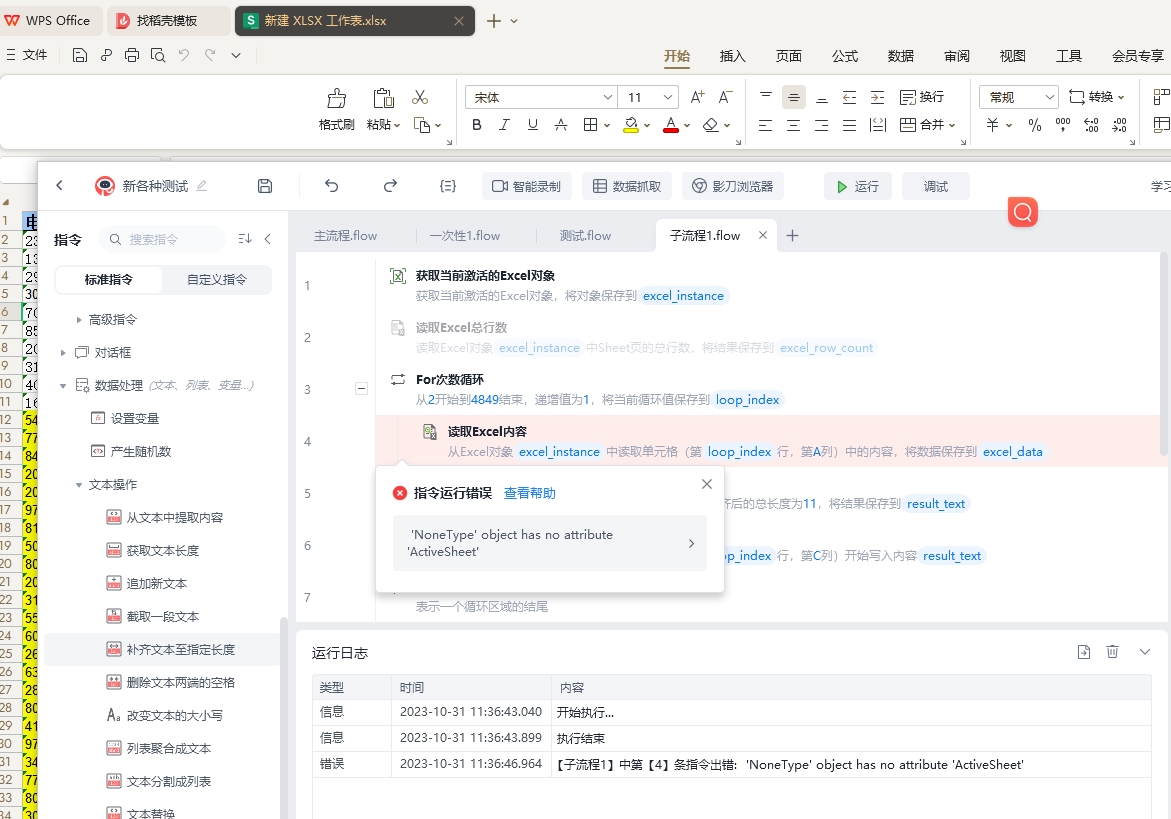1171x819 pixels.
Task: Collapse the 文本操作 tree node
Action: 78,485
